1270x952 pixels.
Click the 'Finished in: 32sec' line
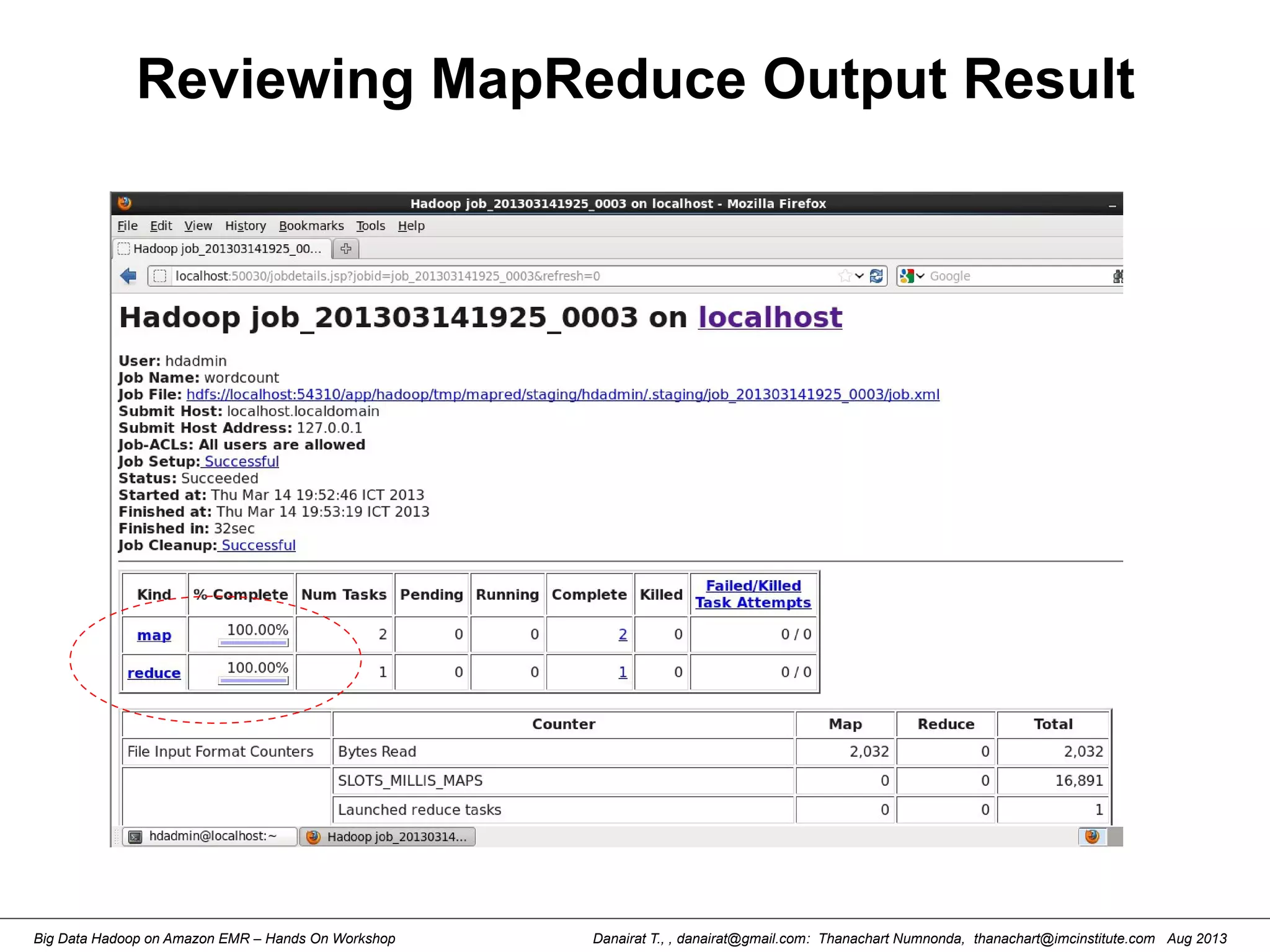coord(187,528)
